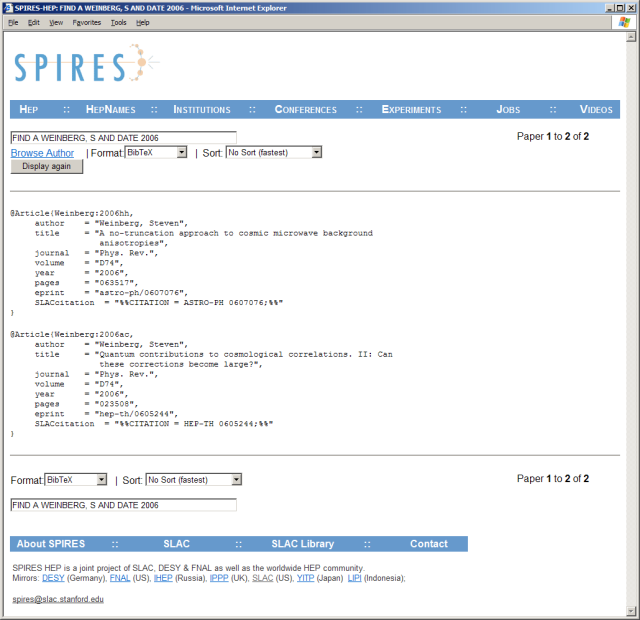The width and height of the screenshot is (640, 620).
Task: Open the Contact footer link
Action: coord(429,544)
